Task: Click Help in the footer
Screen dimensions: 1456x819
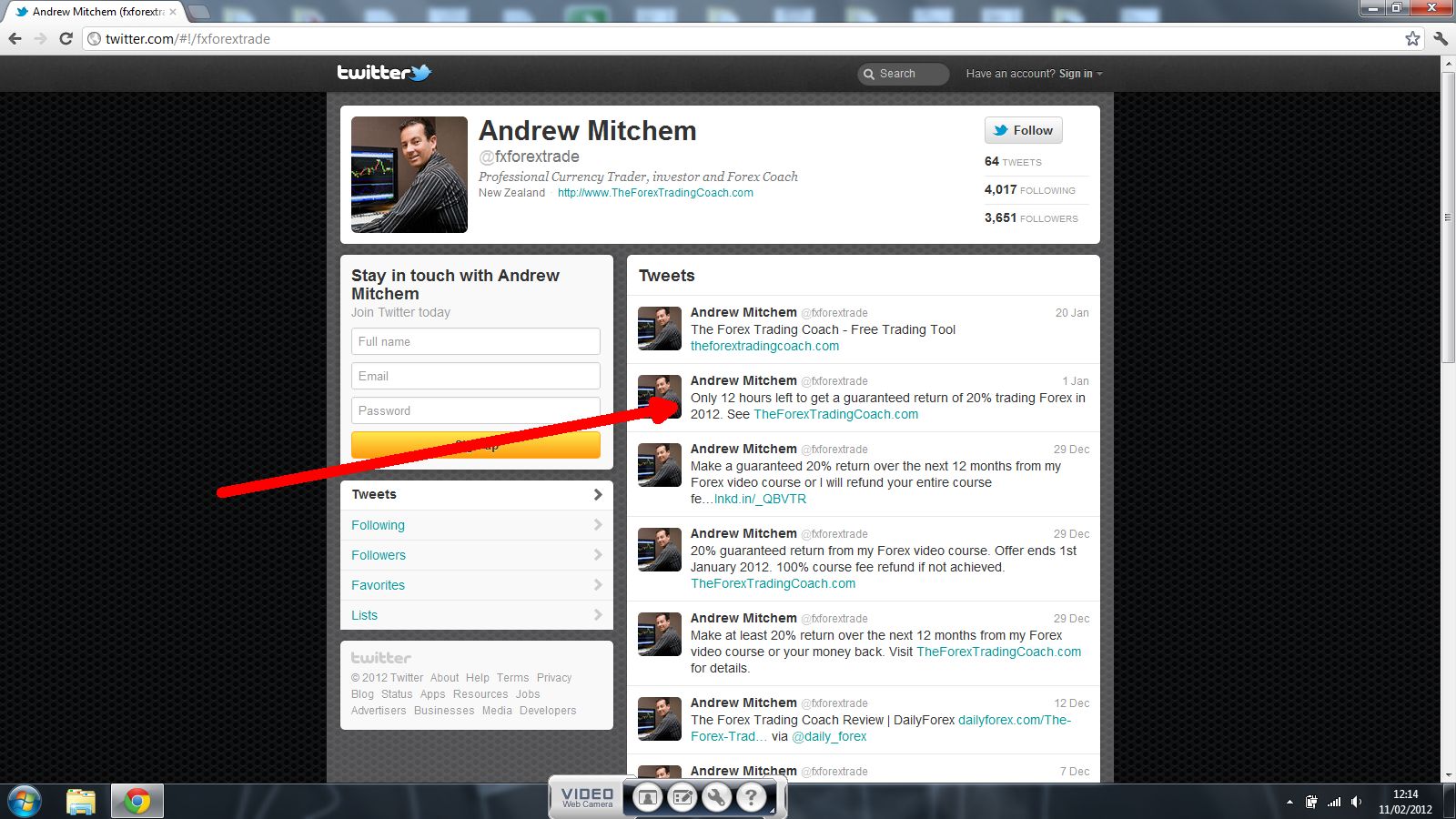Action: (x=478, y=678)
